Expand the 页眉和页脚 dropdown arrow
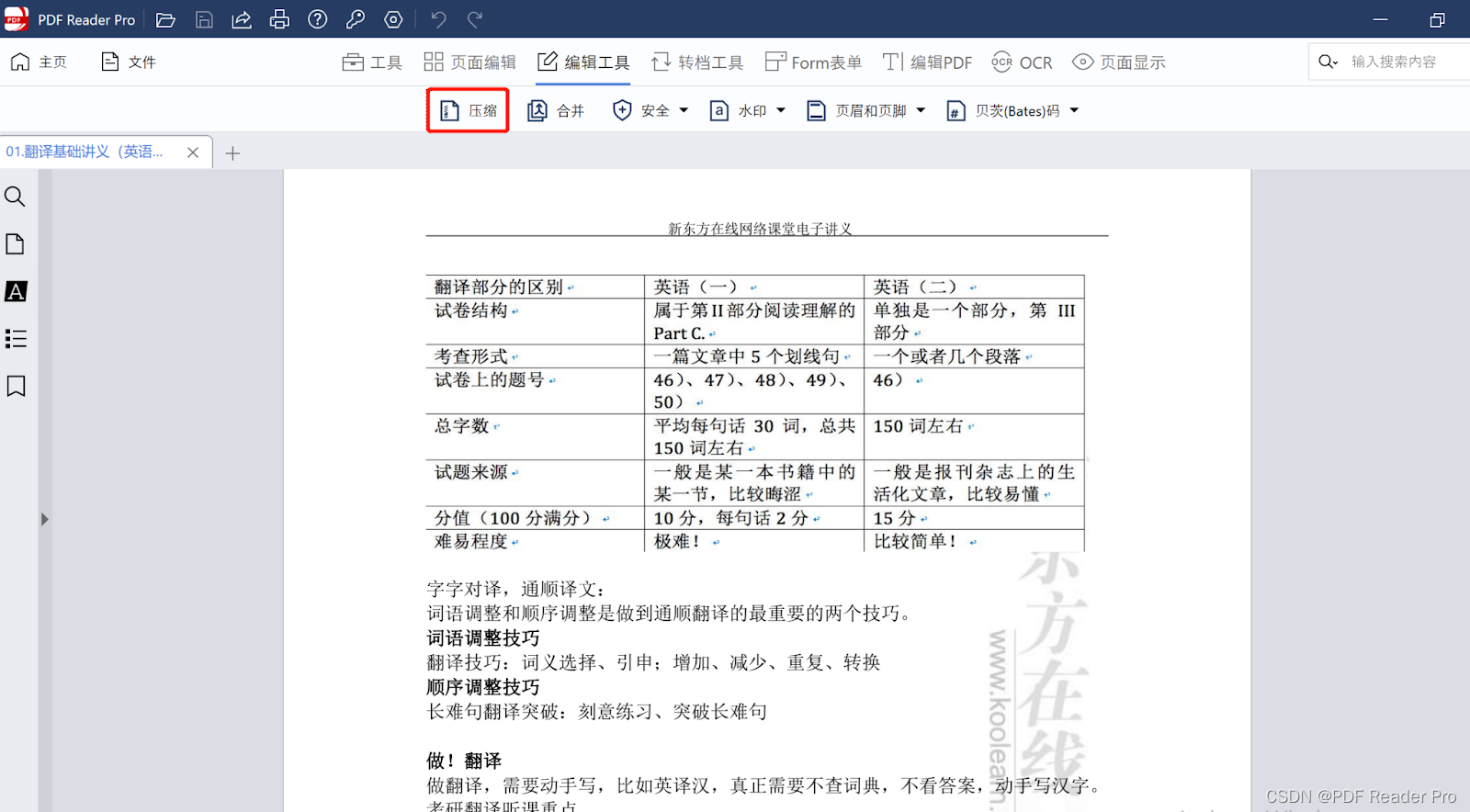The width and height of the screenshot is (1470, 812). pyautogui.click(x=921, y=111)
